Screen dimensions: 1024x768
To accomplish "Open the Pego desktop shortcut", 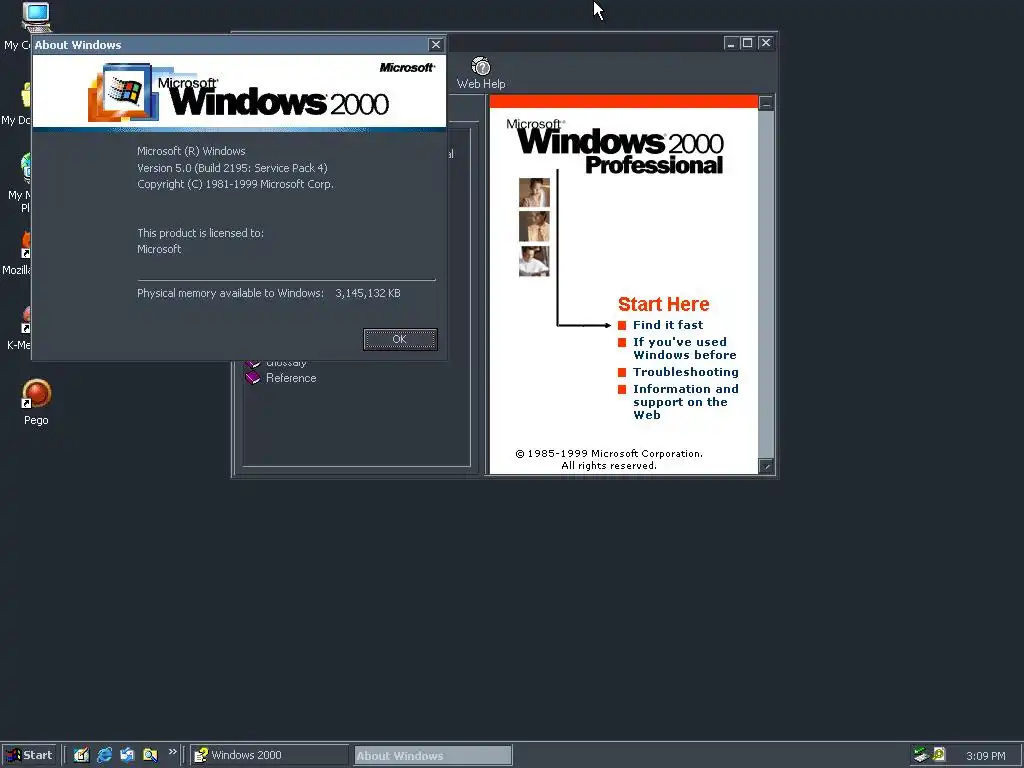I will click(37, 402).
